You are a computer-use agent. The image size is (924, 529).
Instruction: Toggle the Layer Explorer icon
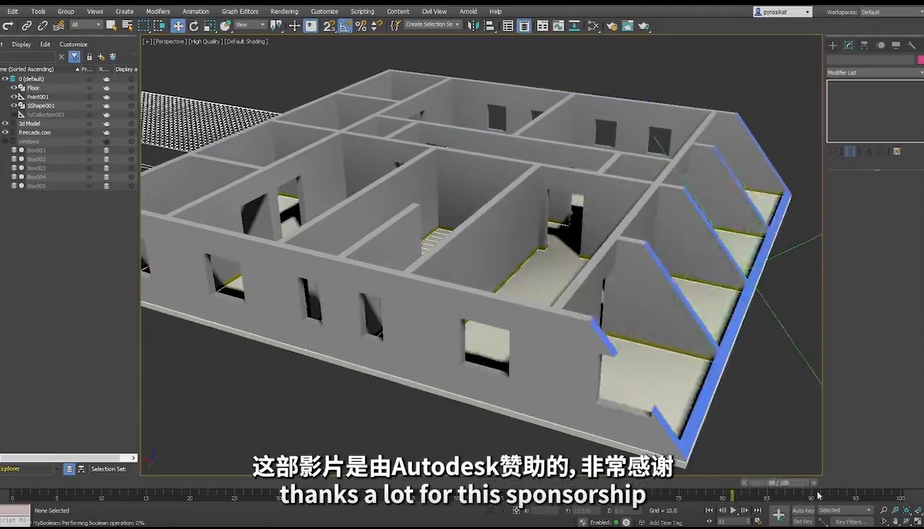pos(524,25)
